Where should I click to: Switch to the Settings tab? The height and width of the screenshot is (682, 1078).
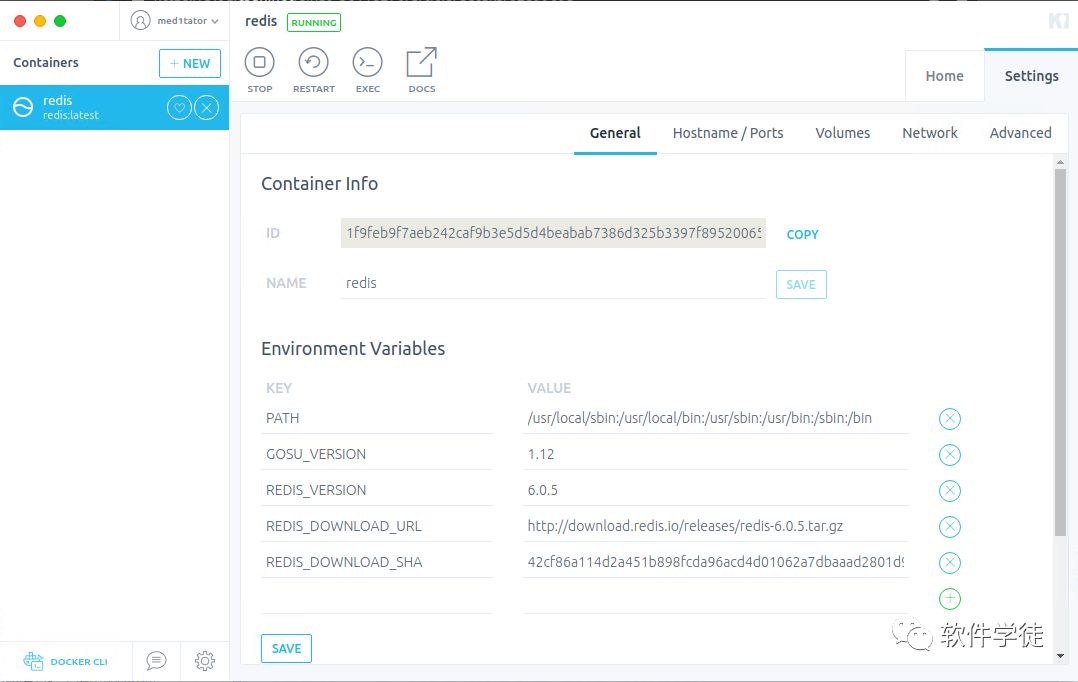pos(1031,76)
